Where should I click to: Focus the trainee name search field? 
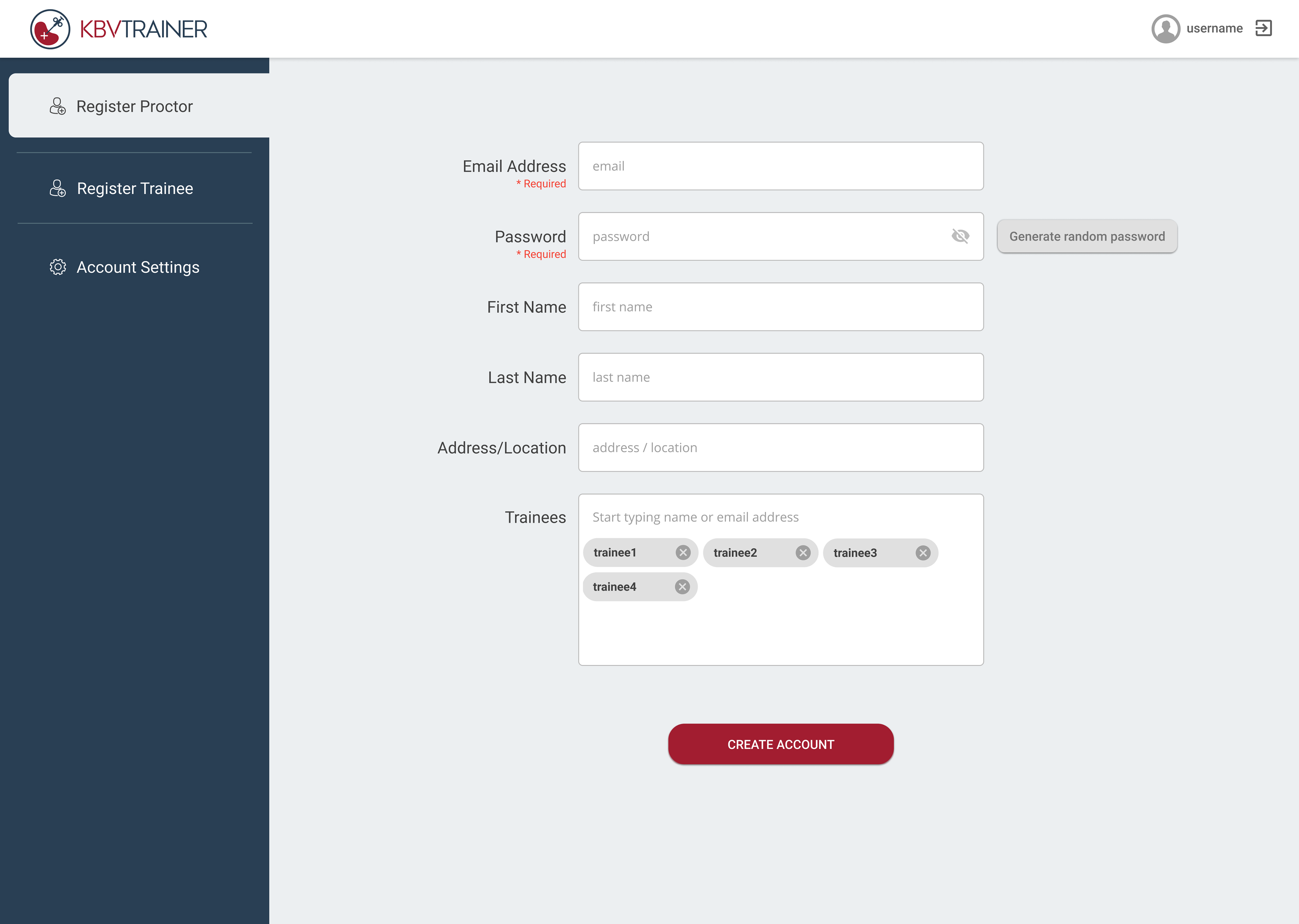click(x=780, y=517)
